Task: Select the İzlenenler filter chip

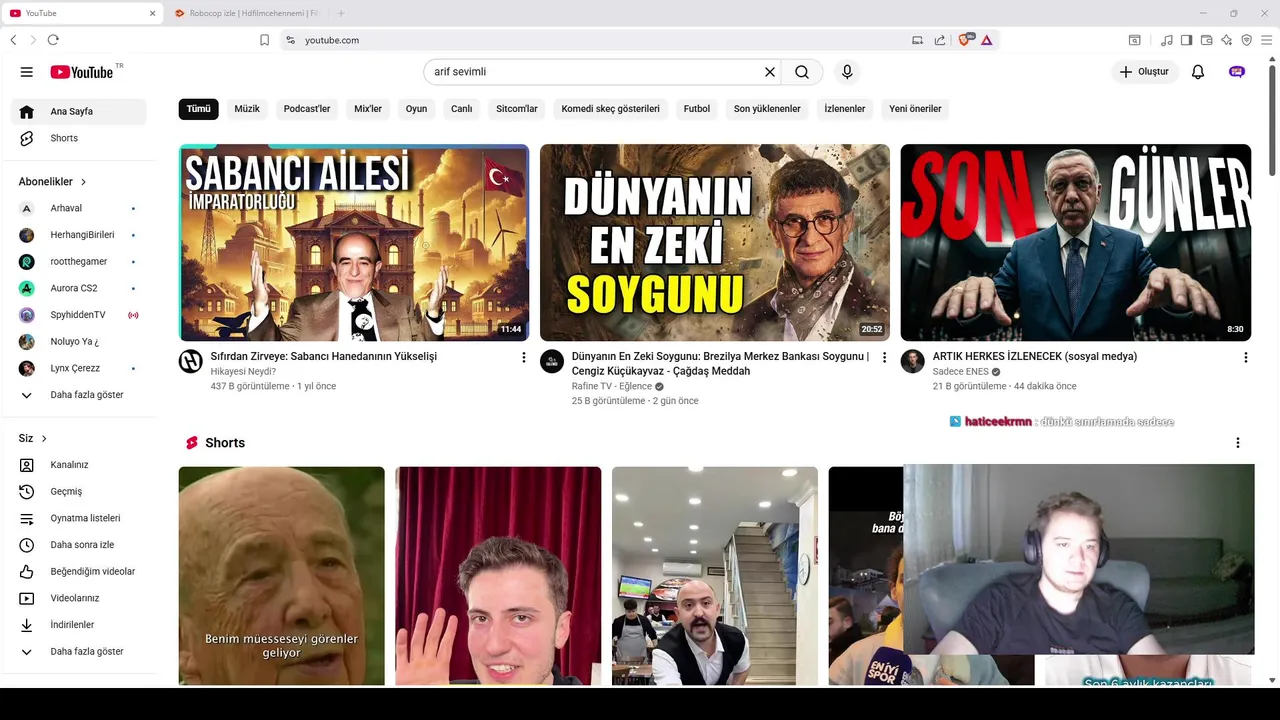Action: (845, 109)
